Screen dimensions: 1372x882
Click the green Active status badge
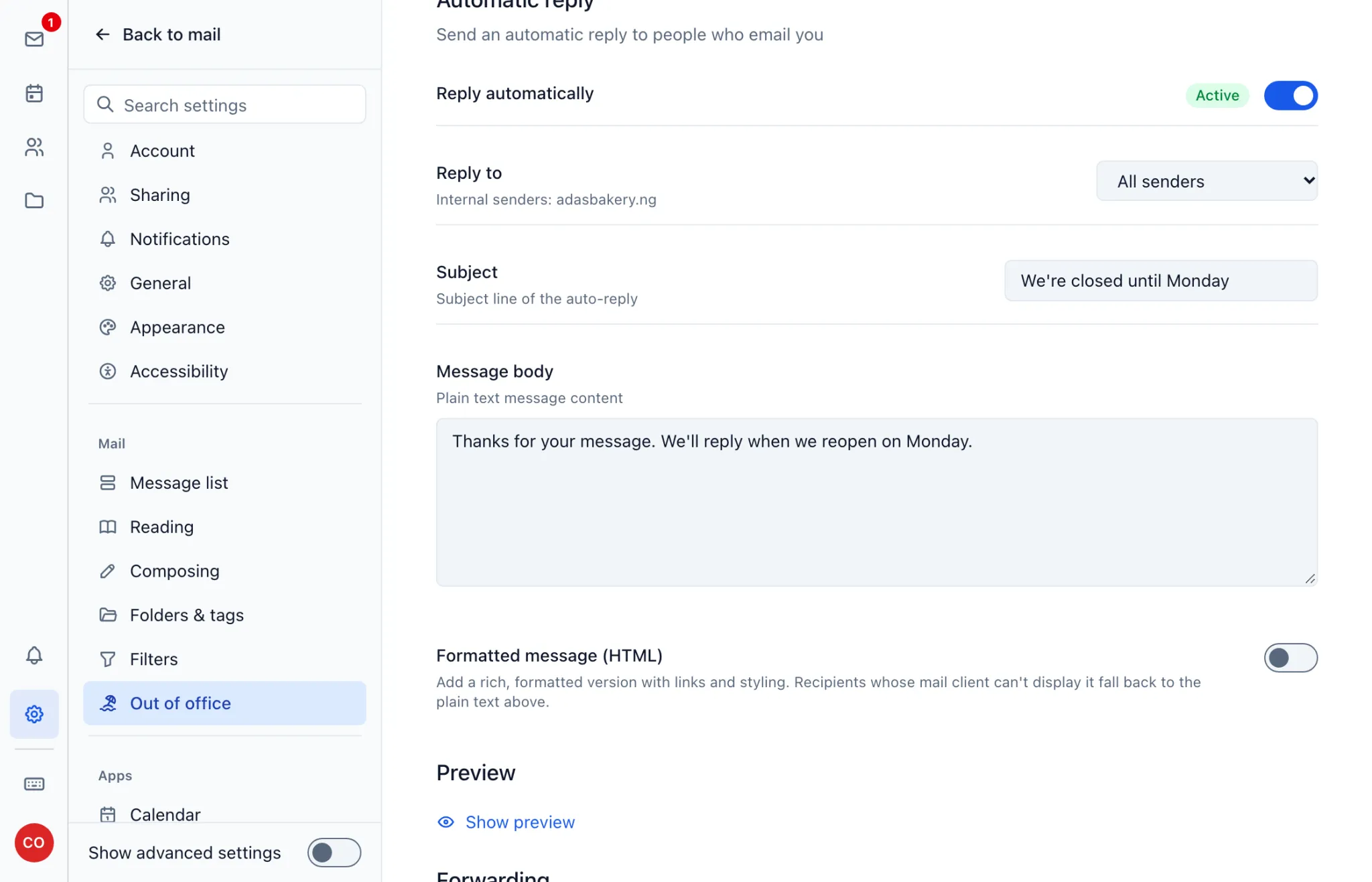click(1217, 95)
